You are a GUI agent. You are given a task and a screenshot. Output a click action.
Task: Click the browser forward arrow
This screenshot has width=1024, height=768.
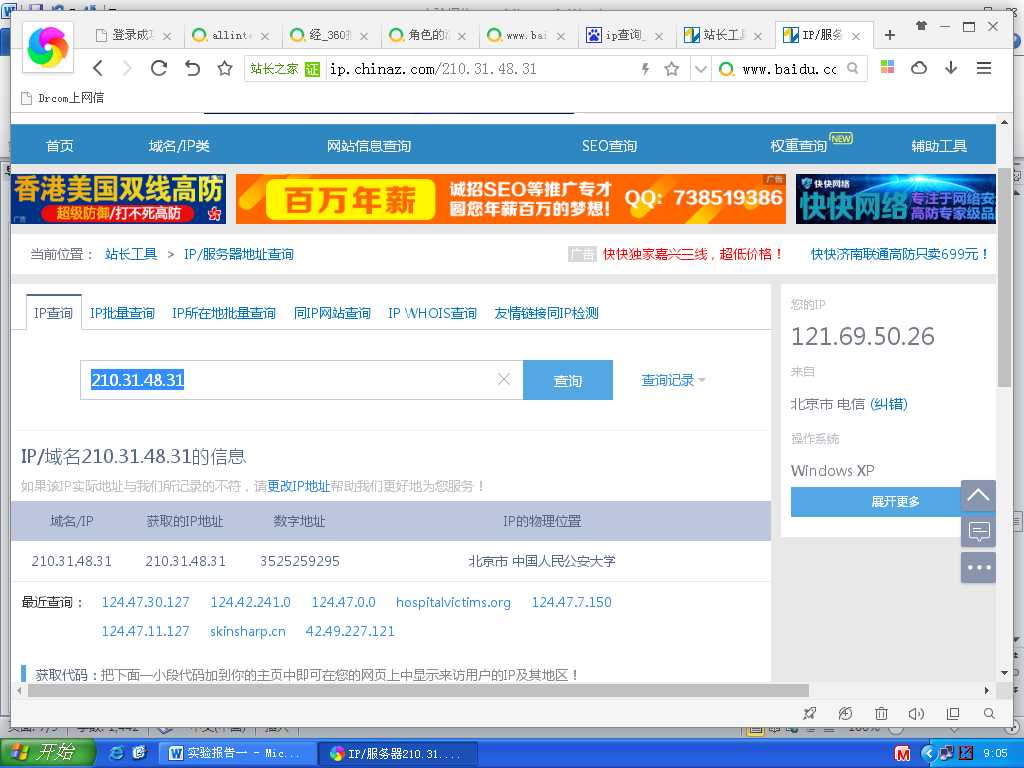click(127, 68)
